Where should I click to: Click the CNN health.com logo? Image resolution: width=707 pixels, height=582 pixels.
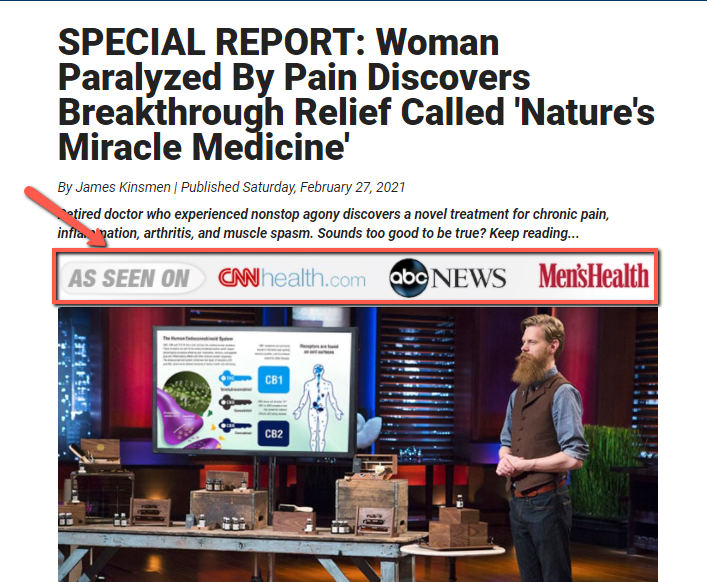[x=292, y=278]
